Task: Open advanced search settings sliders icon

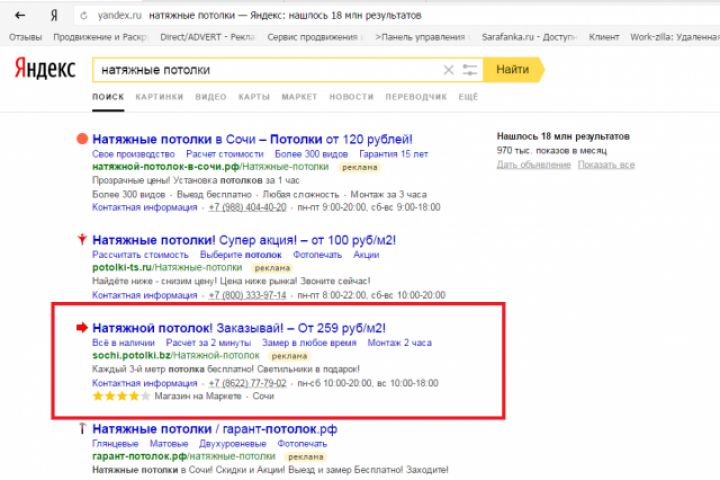Action: [x=470, y=70]
